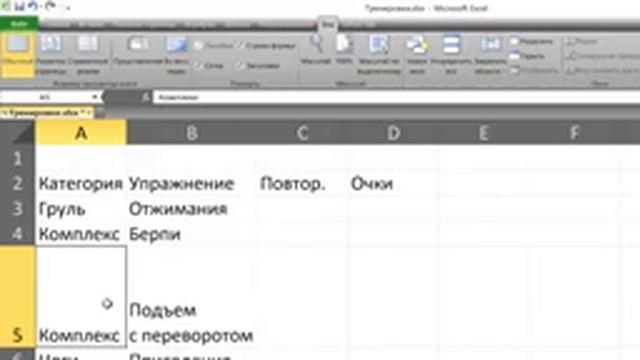The width and height of the screenshot is (640, 360).
Task: Select row 1 header
Action: click(x=17, y=158)
